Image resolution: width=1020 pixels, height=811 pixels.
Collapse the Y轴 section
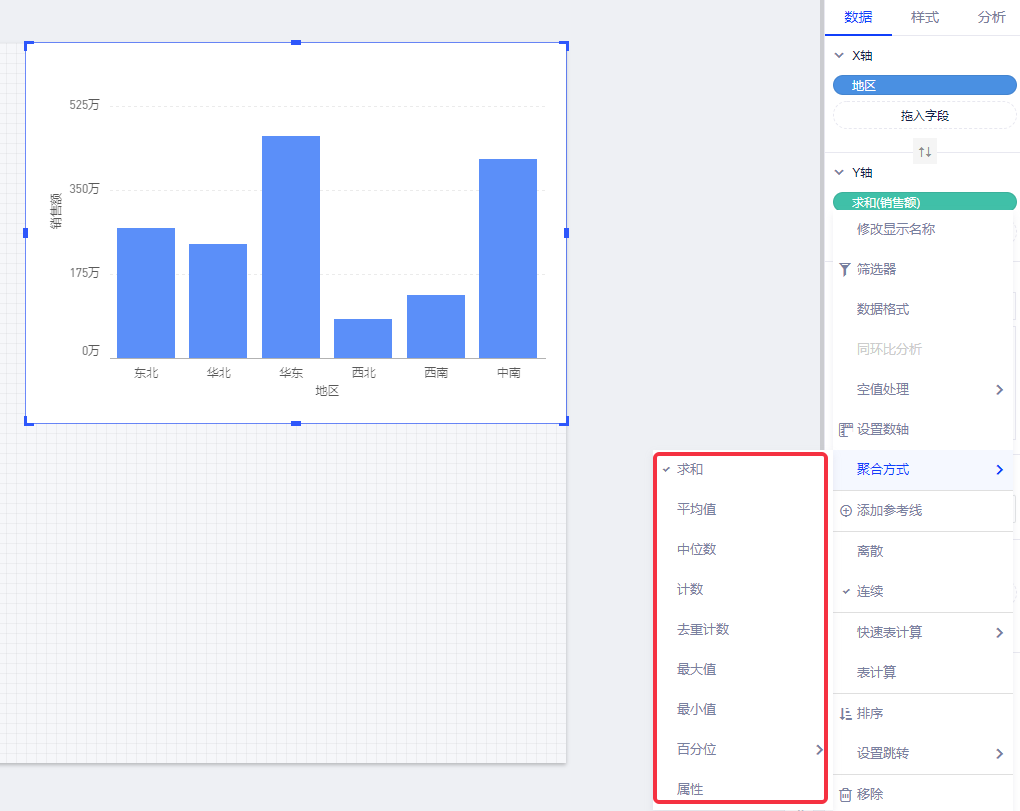pyautogui.click(x=839, y=172)
